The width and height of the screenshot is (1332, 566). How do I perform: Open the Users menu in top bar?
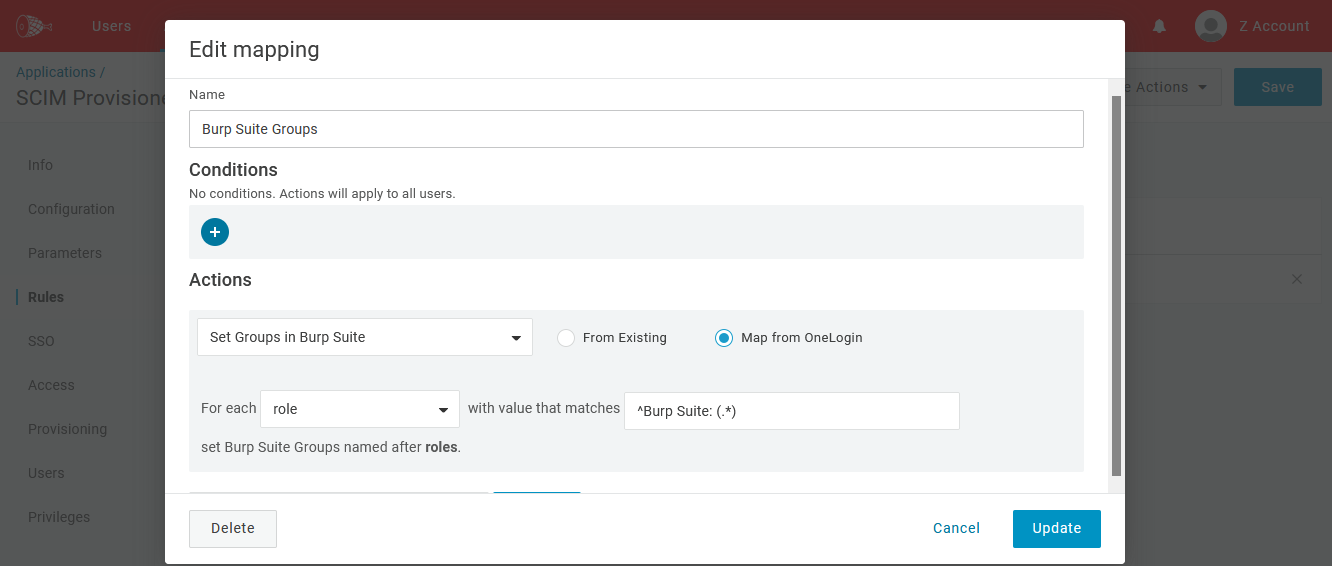click(x=111, y=27)
